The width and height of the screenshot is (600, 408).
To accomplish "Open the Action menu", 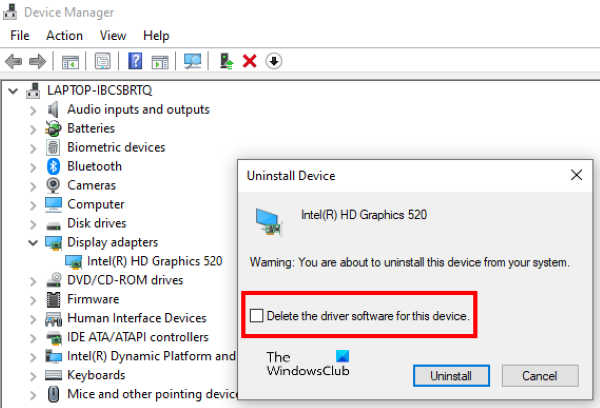I will (x=64, y=35).
